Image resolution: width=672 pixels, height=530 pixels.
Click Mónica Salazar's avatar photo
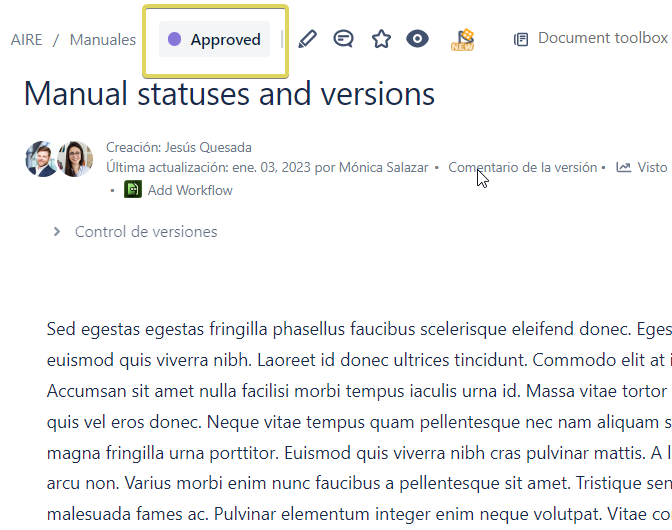75,159
